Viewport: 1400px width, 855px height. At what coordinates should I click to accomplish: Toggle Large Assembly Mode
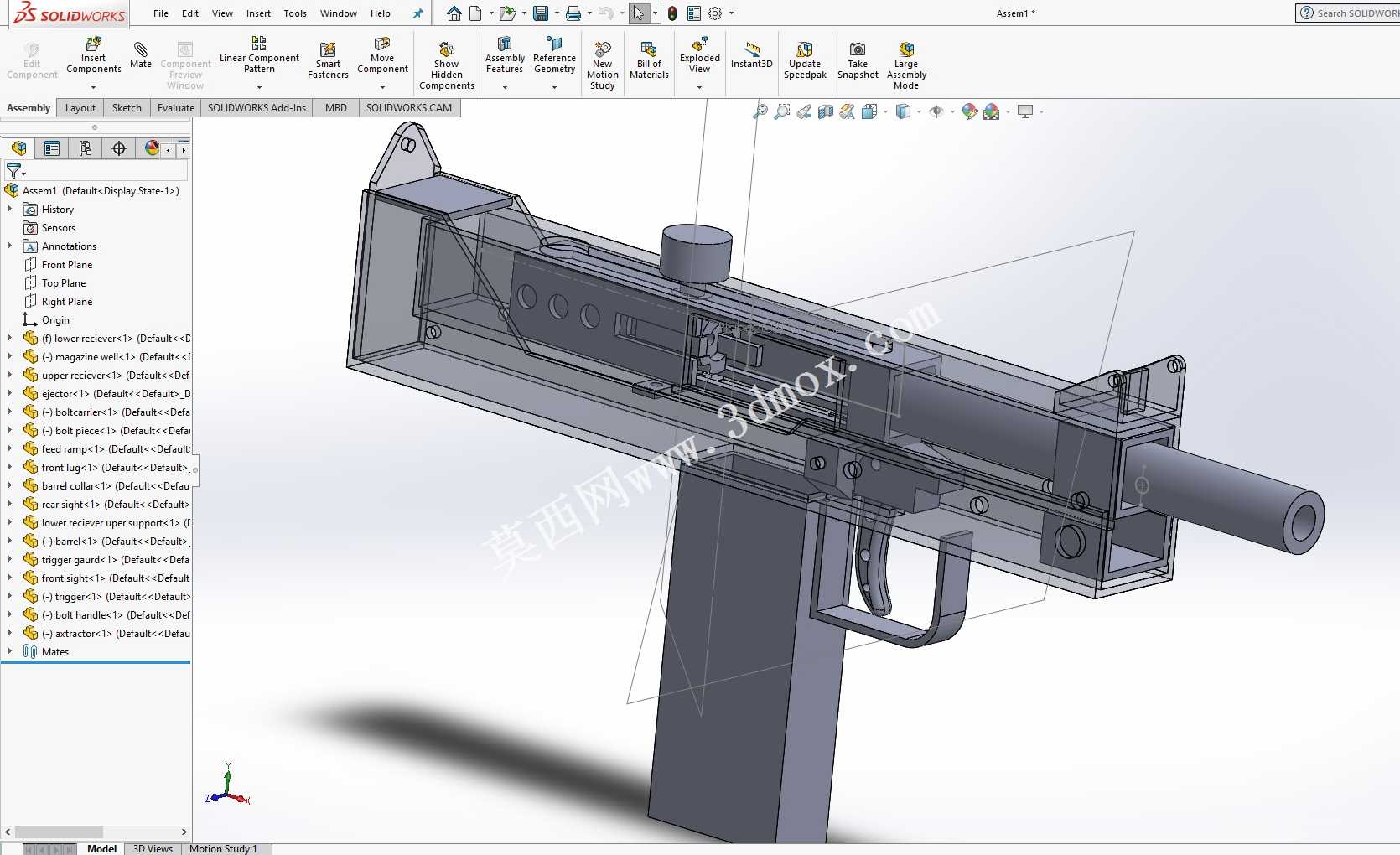(906, 65)
